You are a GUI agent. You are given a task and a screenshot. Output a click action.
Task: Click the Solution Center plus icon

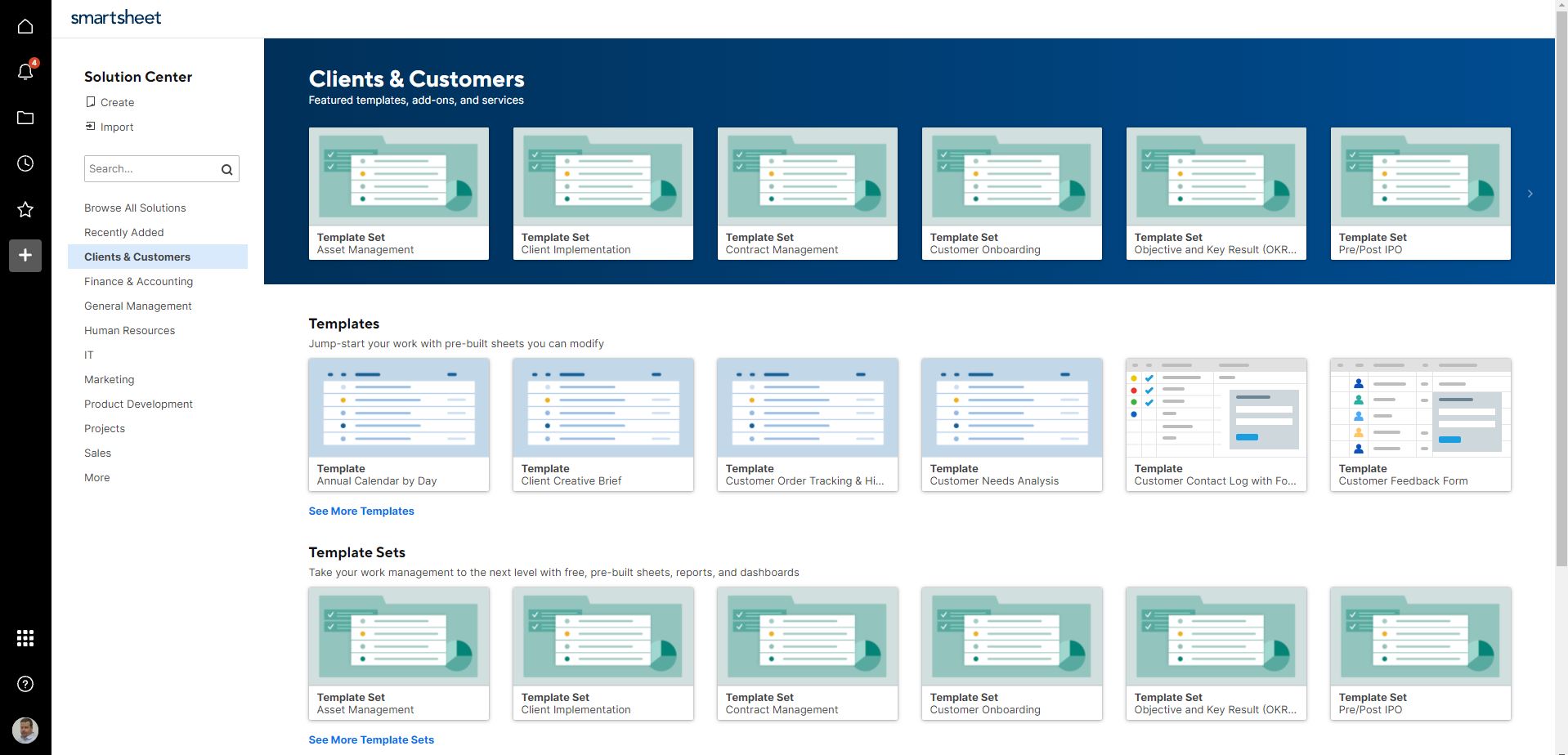(25, 255)
